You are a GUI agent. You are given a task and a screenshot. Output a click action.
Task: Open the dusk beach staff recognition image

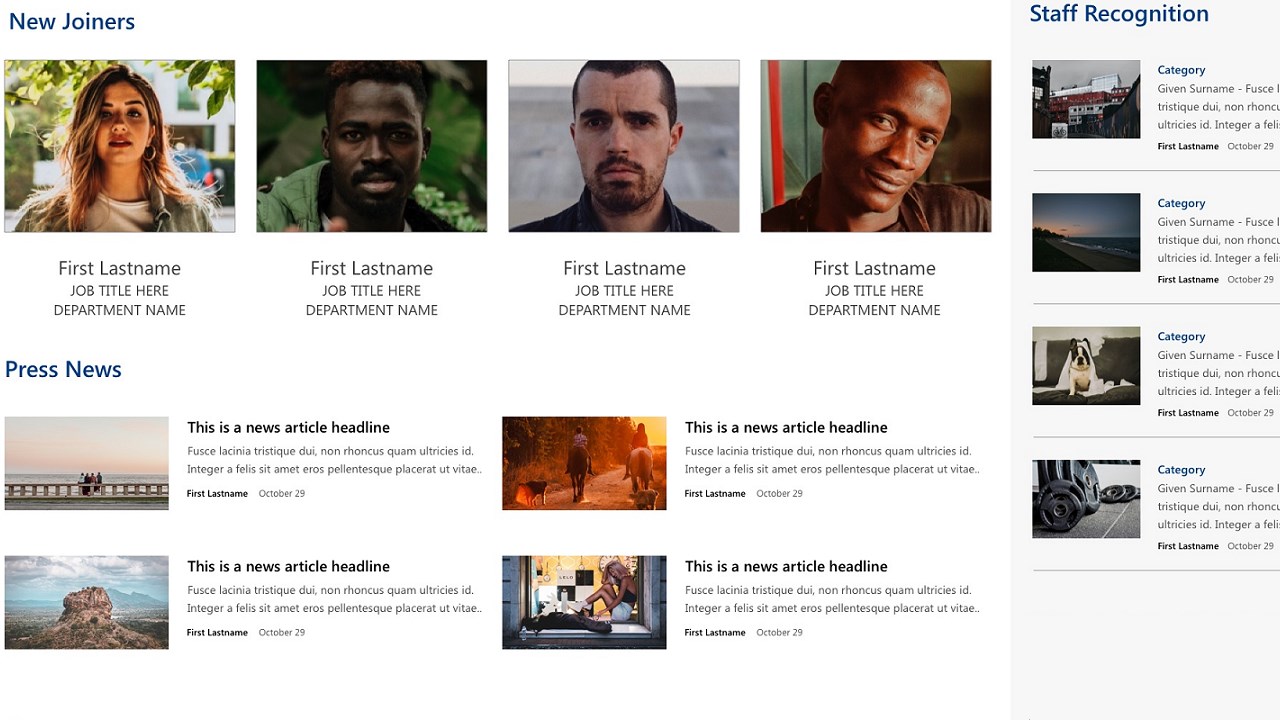pos(1086,232)
